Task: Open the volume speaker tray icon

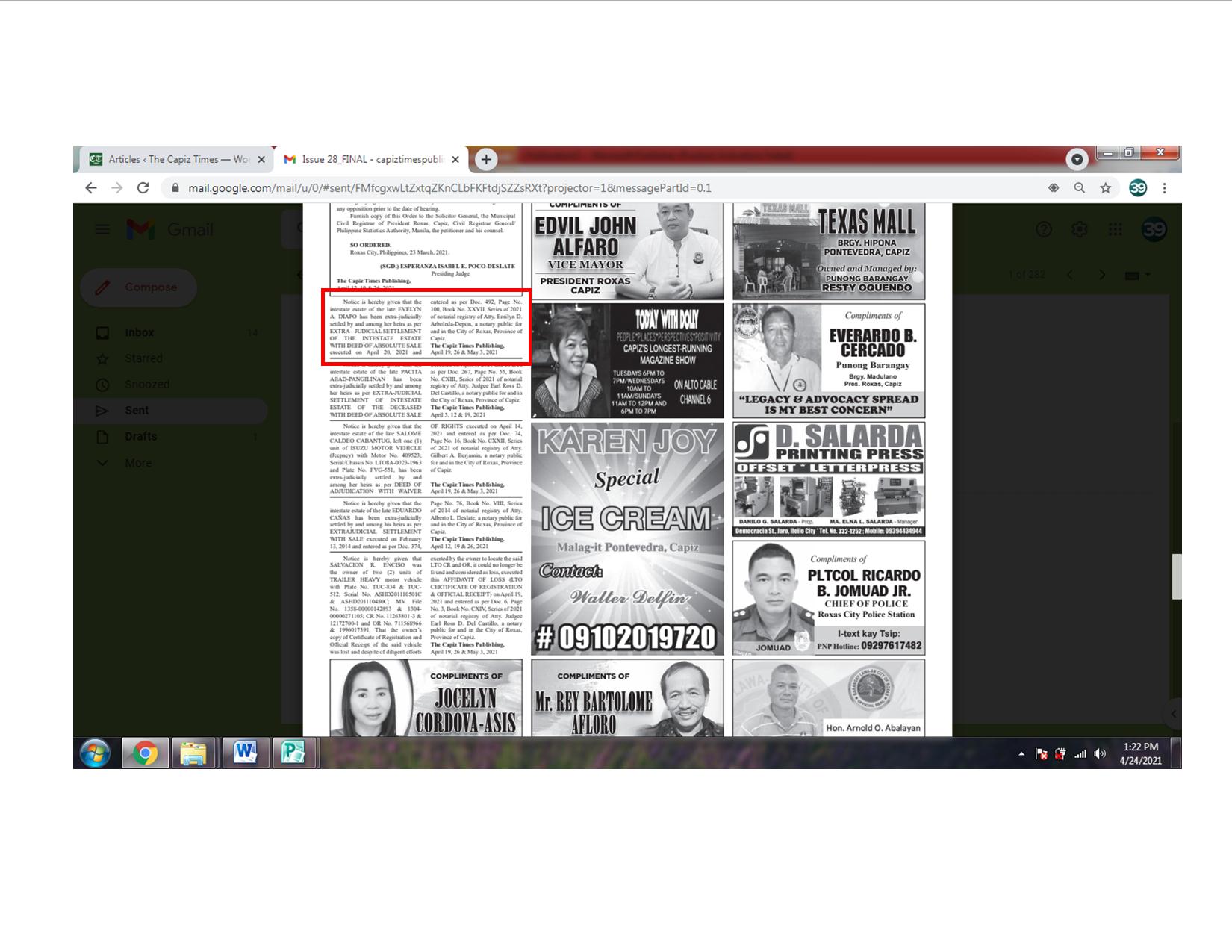Action: (1100, 754)
